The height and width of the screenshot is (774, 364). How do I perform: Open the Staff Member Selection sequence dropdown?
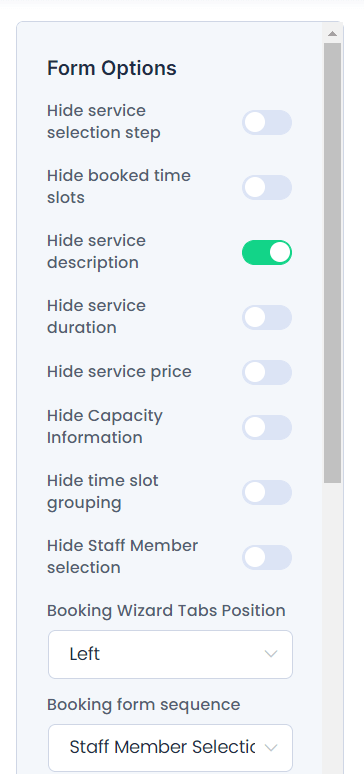(x=170, y=748)
